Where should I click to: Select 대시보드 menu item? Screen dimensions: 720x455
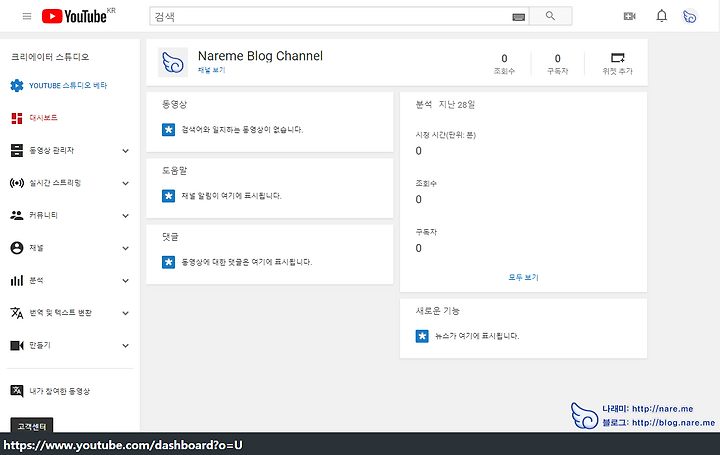tap(44, 118)
